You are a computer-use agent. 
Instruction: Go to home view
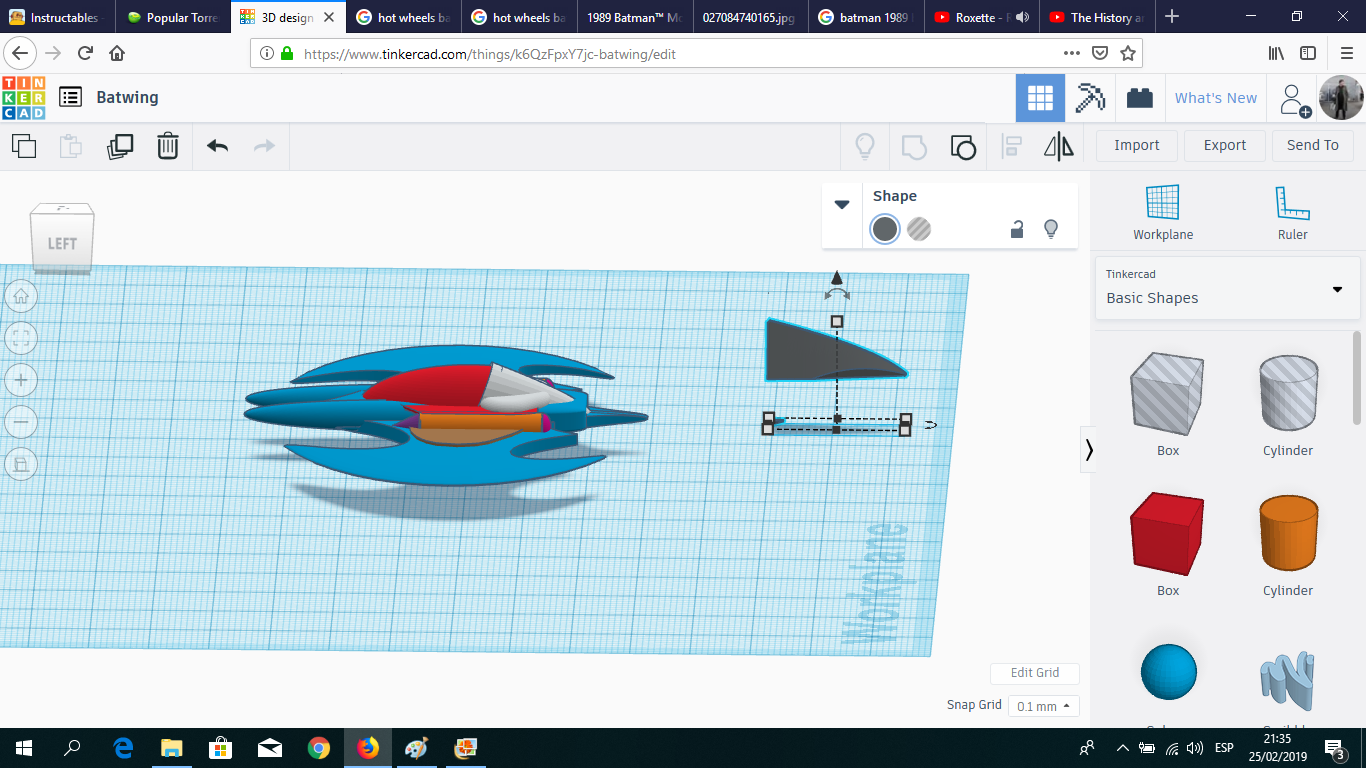(x=22, y=295)
